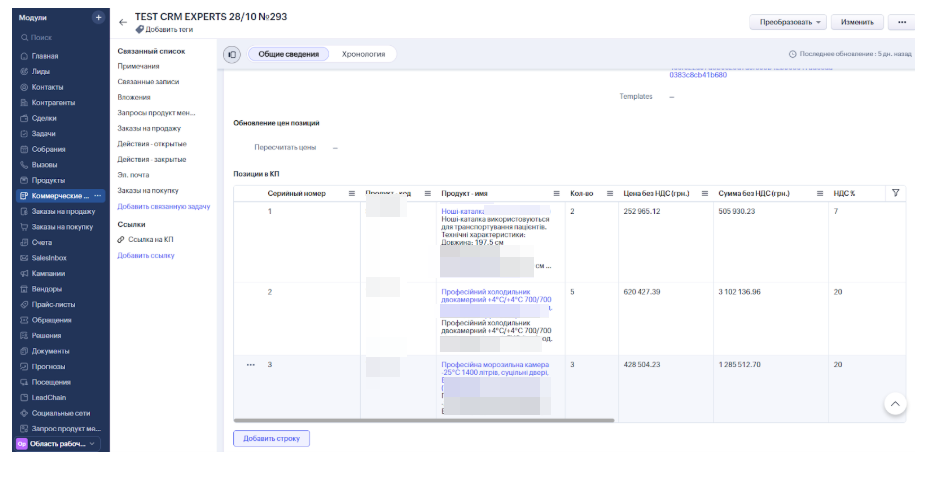Open the Ноші-каталка product link
Viewport: 929px width, 477px height.
coord(463,211)
